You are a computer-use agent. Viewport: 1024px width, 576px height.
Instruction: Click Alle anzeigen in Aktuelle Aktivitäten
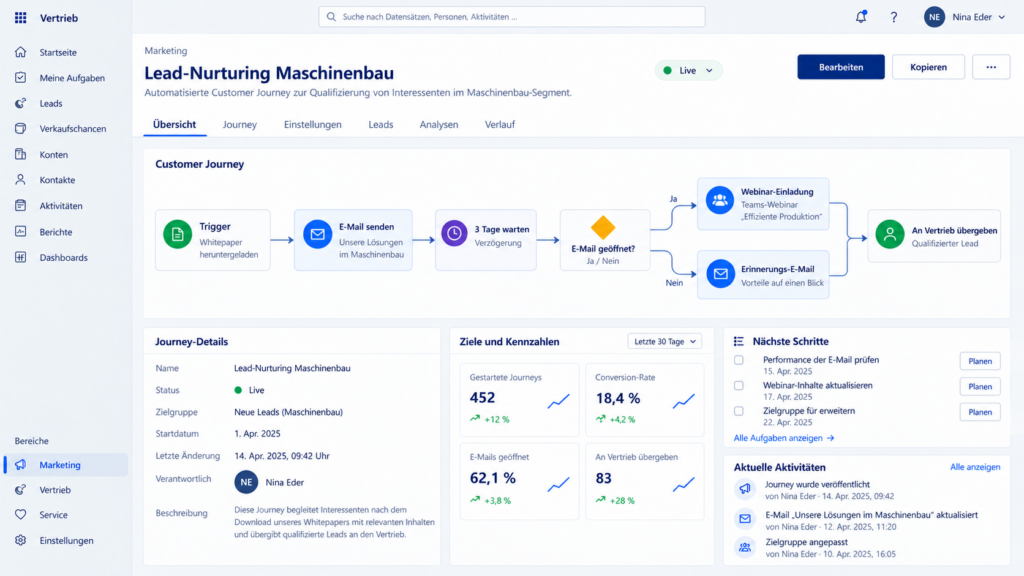(x=975, y=467)
